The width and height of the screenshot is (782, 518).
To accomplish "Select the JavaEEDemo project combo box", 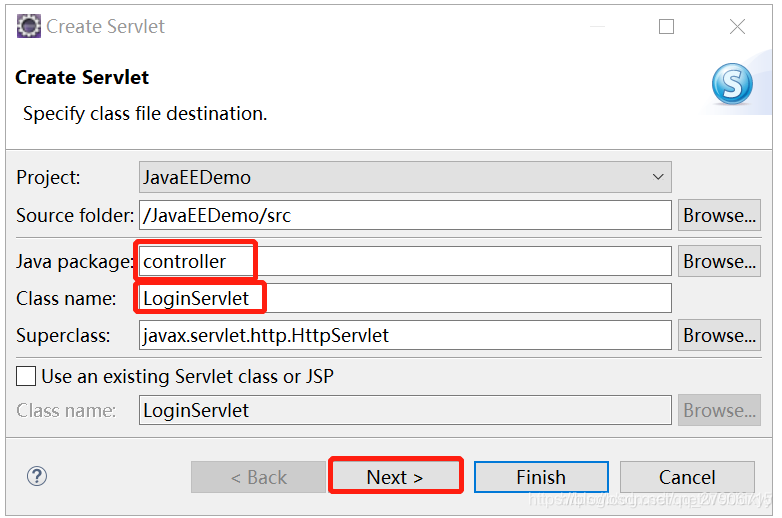I will pos(405,177).
